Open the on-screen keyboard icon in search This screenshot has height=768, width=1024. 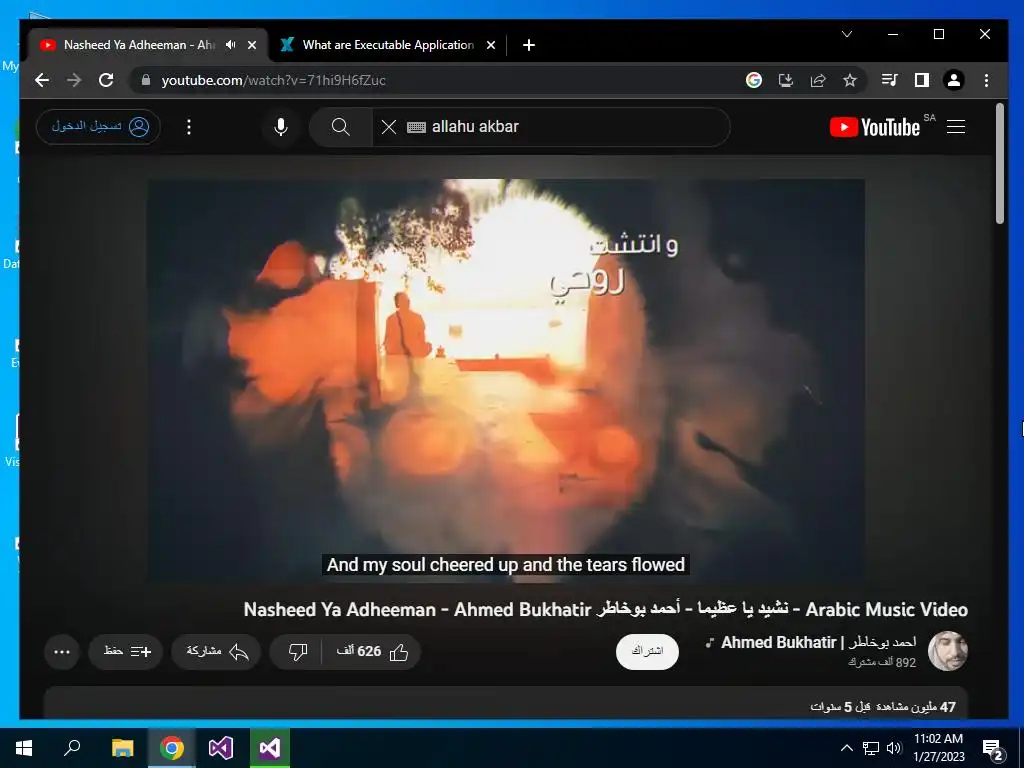tap(416, 127)
